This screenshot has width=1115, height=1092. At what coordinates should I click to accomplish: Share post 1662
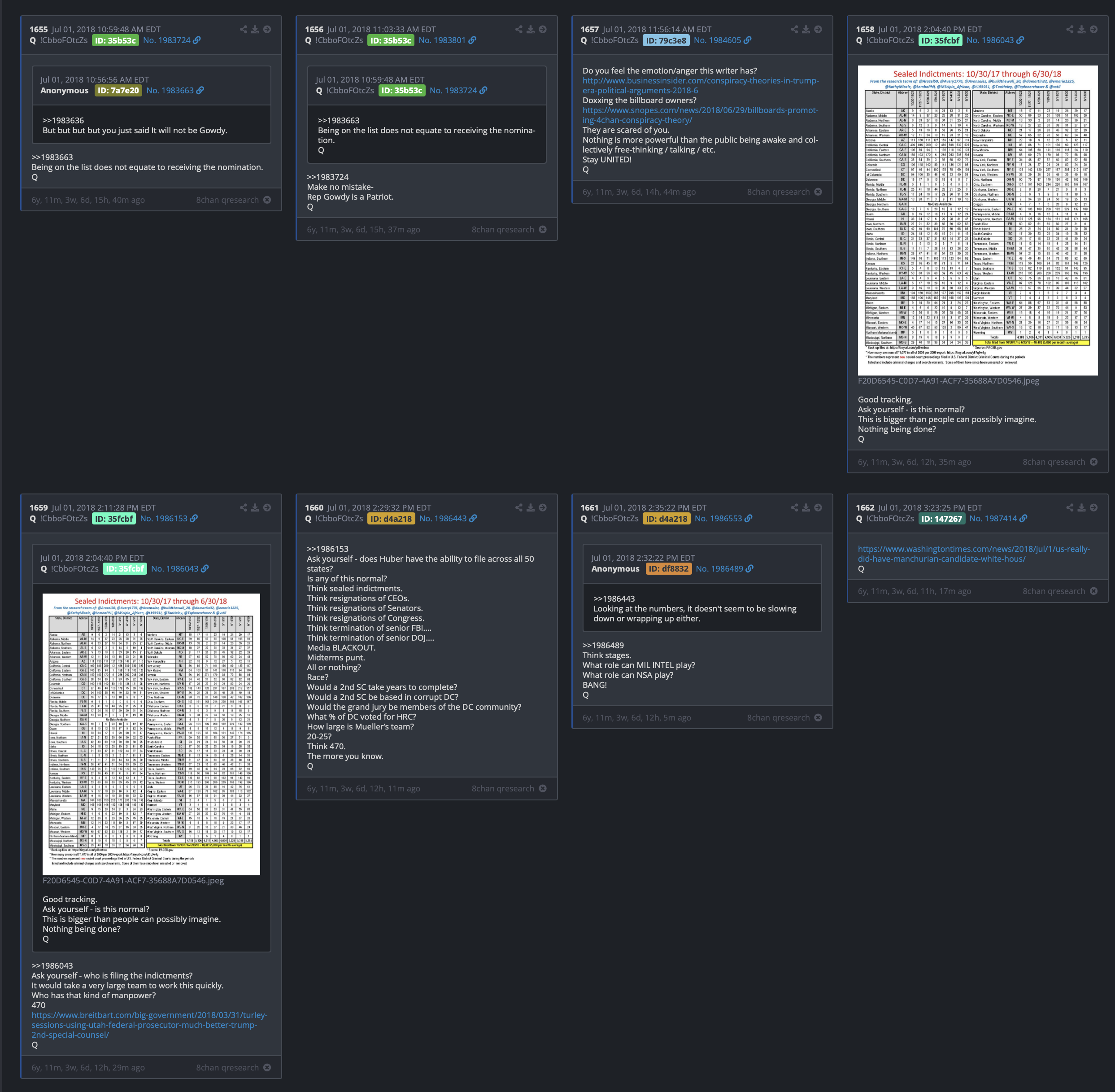coord(1070,507)
